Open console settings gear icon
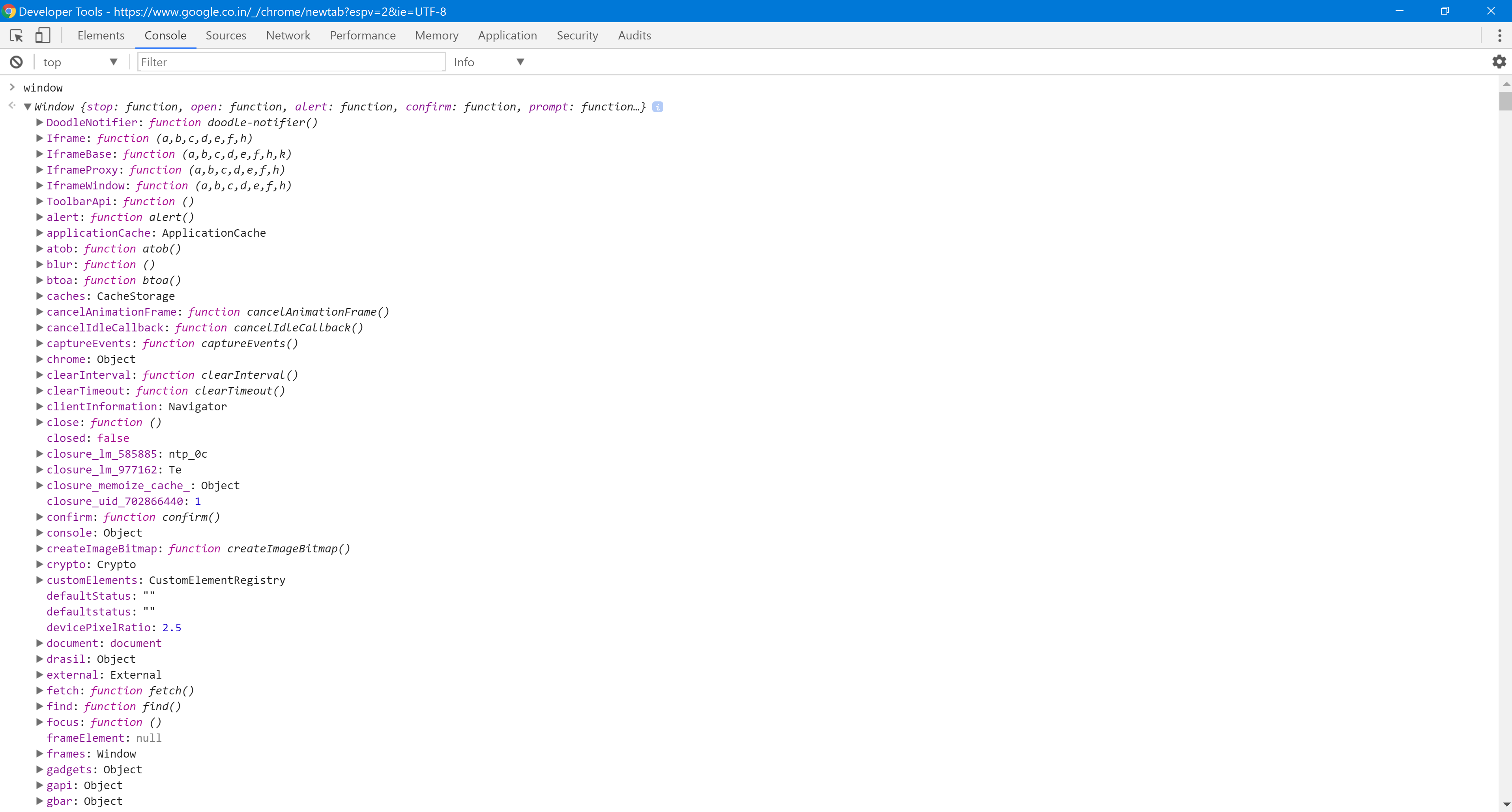 (1499, 62)
